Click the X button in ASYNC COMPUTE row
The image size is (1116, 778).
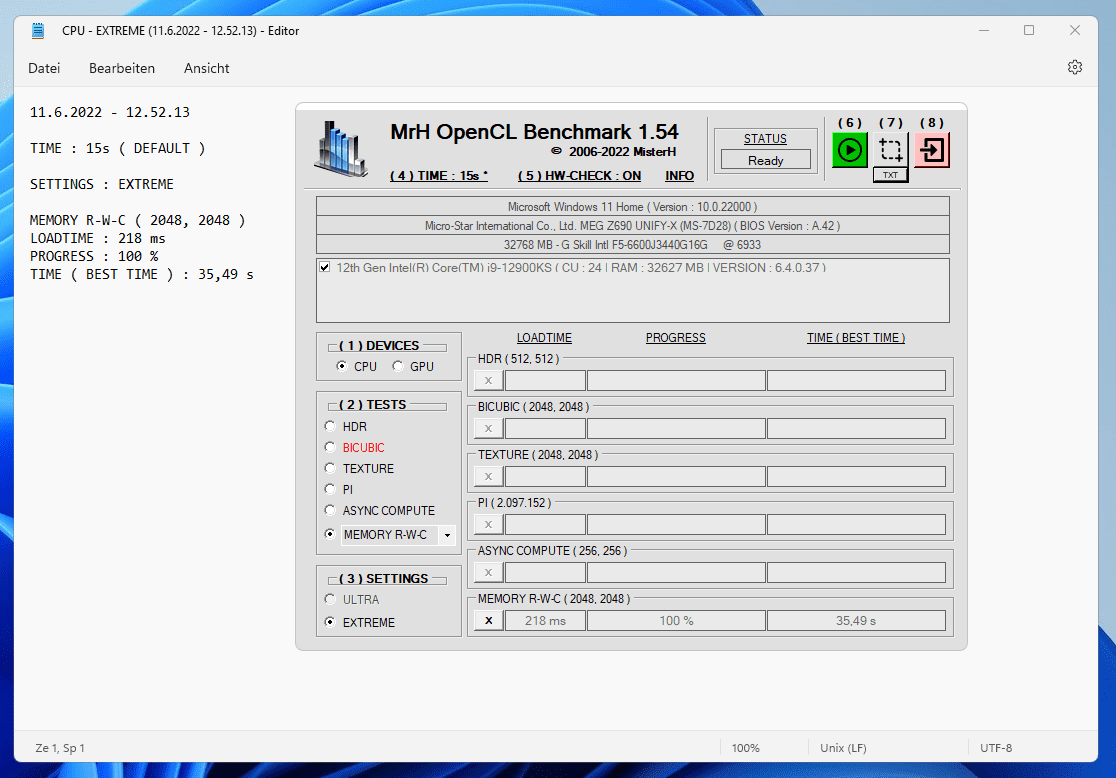[488, 572]
